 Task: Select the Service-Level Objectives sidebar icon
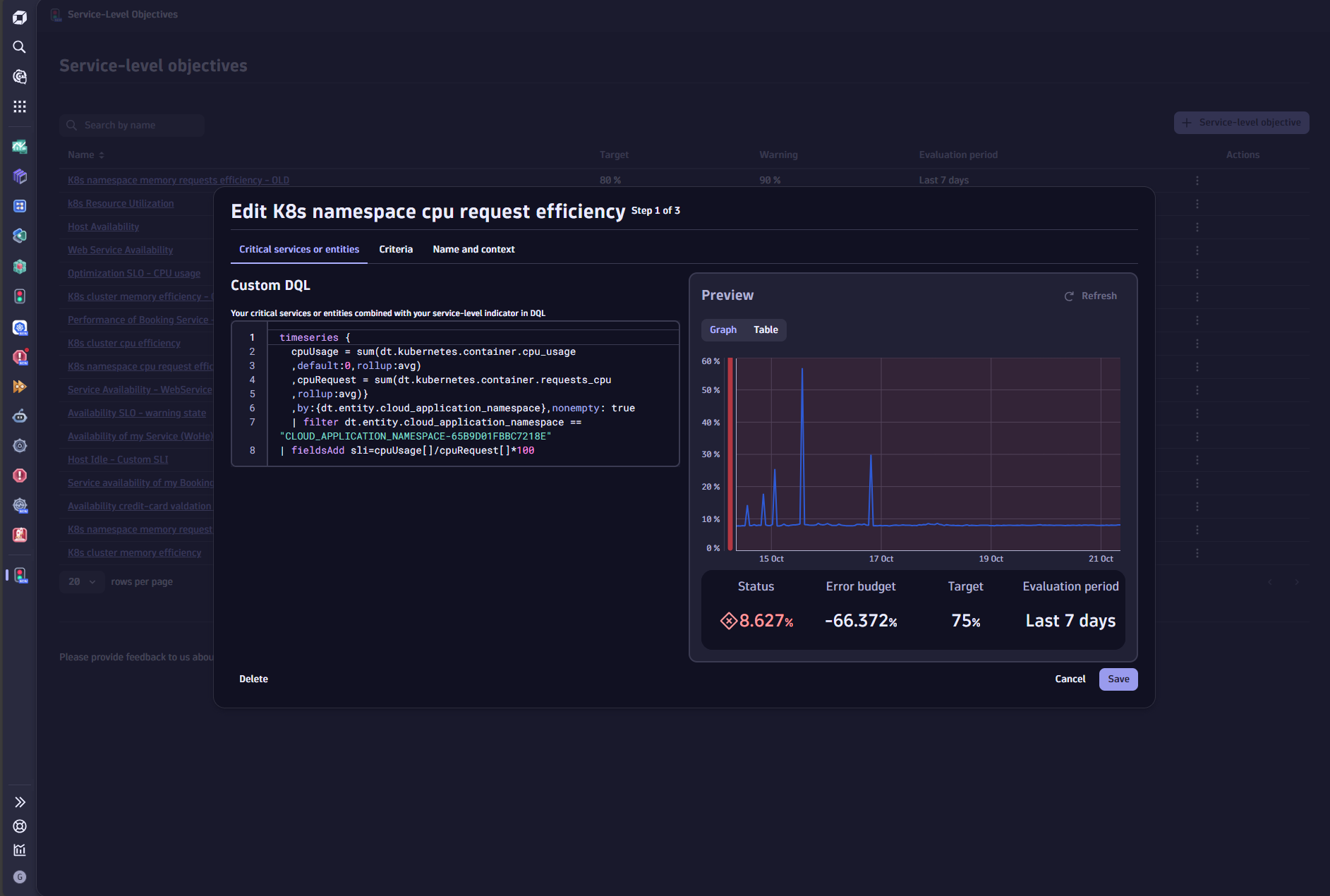click(20, 576)
